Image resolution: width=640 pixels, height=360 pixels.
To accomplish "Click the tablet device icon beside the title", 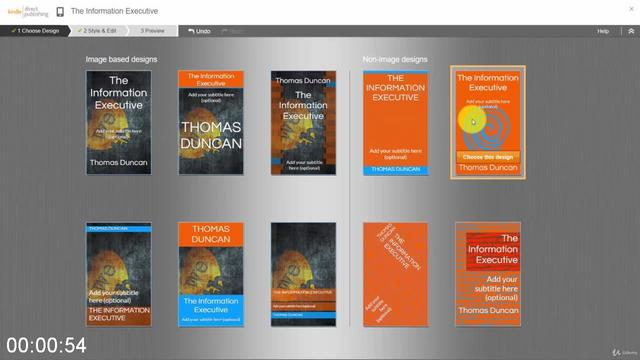I will [60, 11].
